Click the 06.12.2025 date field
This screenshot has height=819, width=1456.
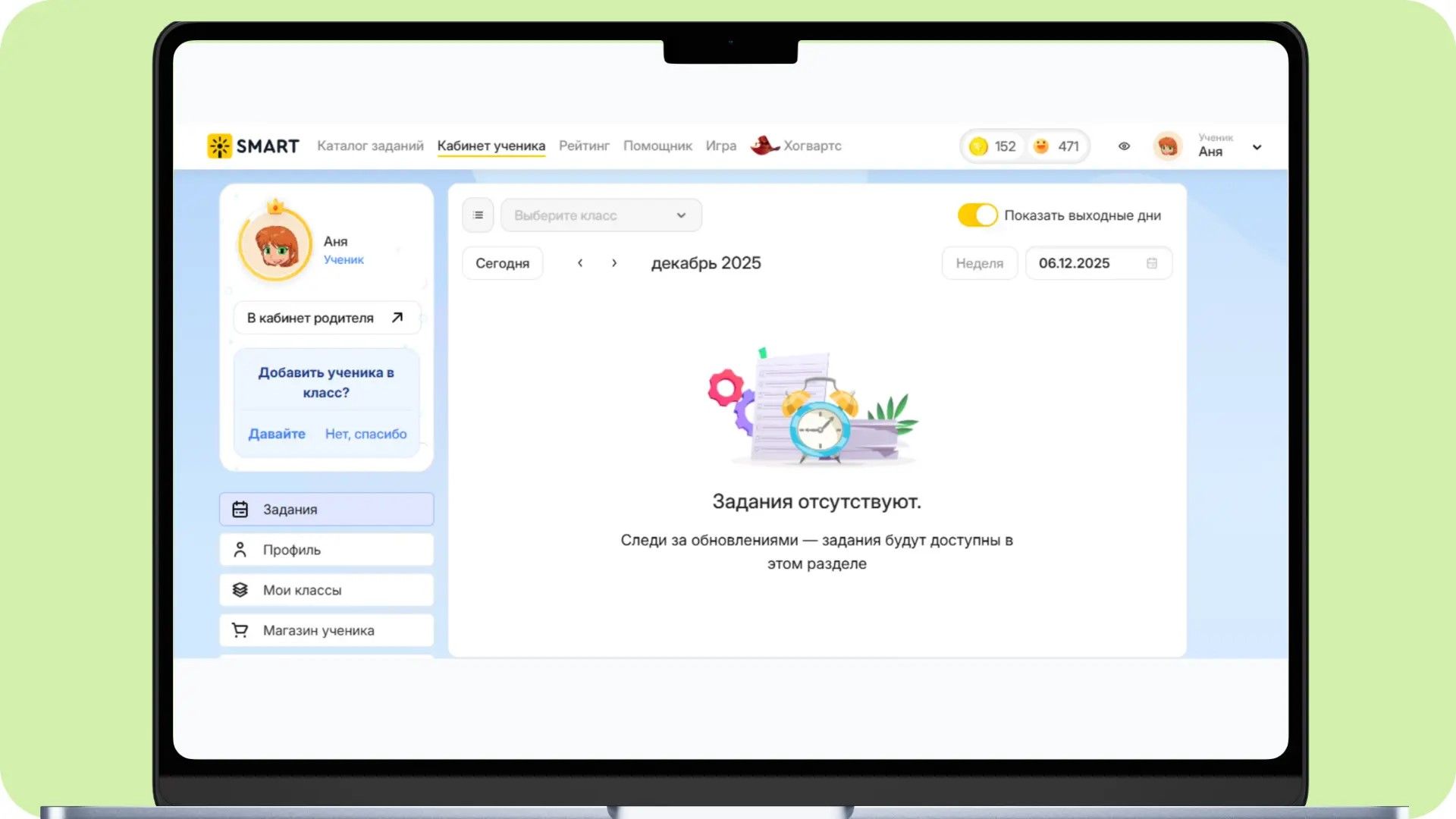click(1099, 263)
